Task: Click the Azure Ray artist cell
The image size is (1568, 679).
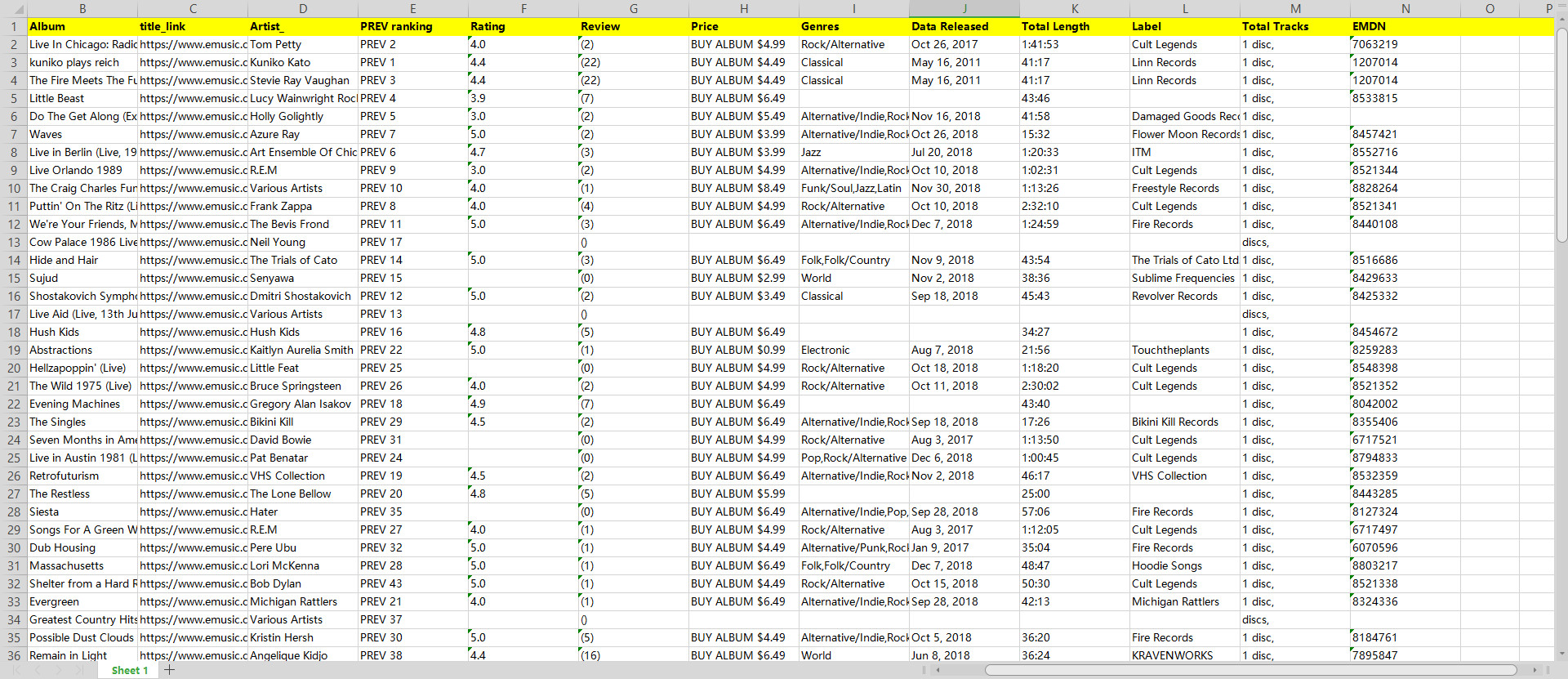Action: tap(303, 134)
